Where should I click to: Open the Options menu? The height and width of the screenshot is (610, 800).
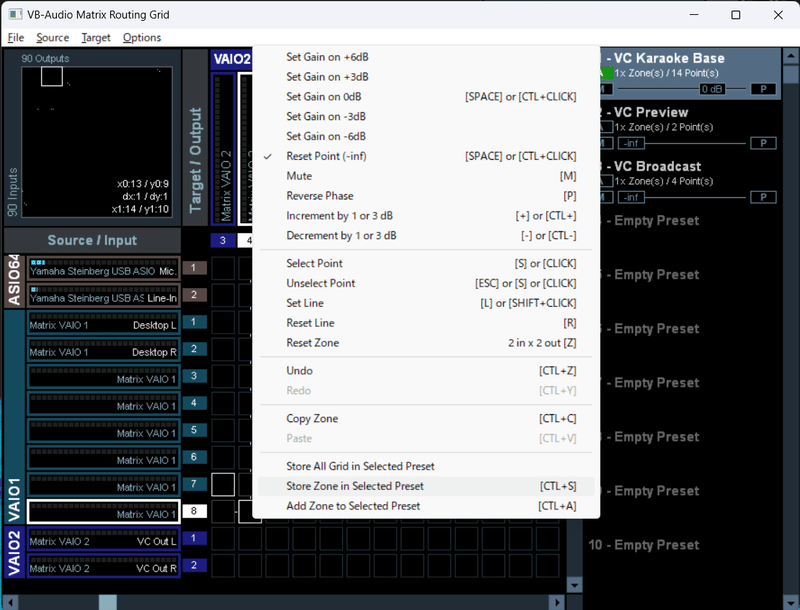pos(142,37)
